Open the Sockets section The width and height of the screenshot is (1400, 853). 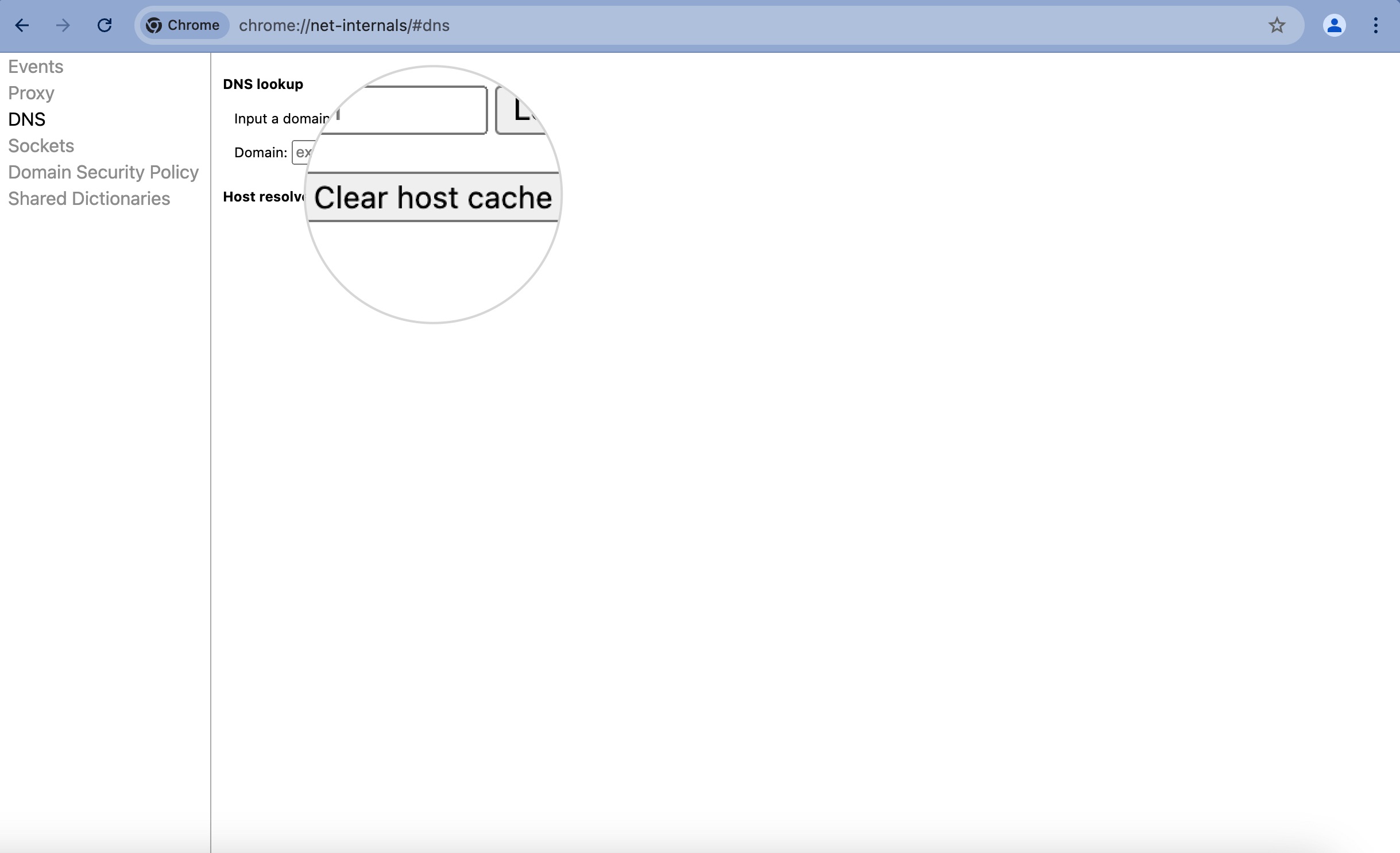pos(41,146)
